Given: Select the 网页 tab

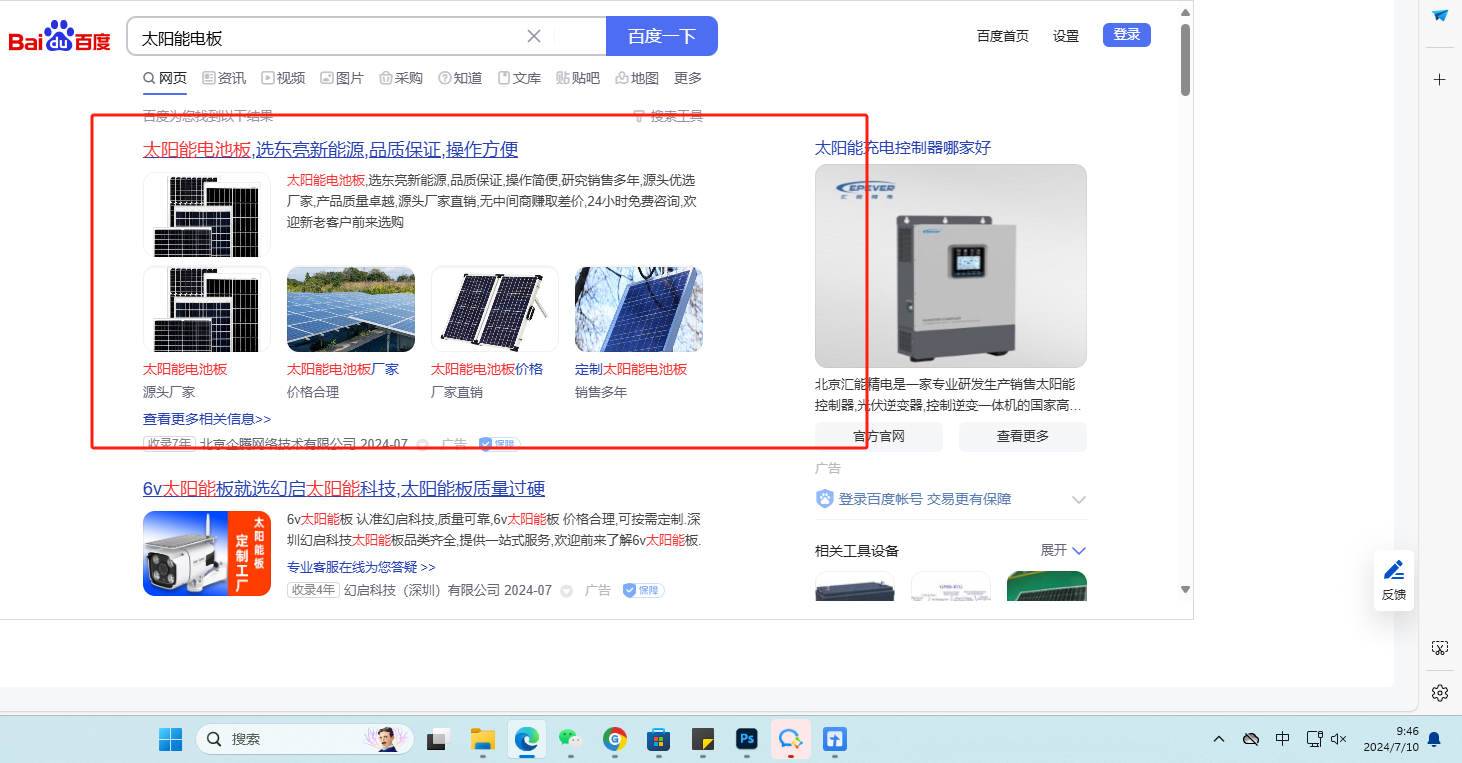Looking at the screenshot, I should (165, 78).
